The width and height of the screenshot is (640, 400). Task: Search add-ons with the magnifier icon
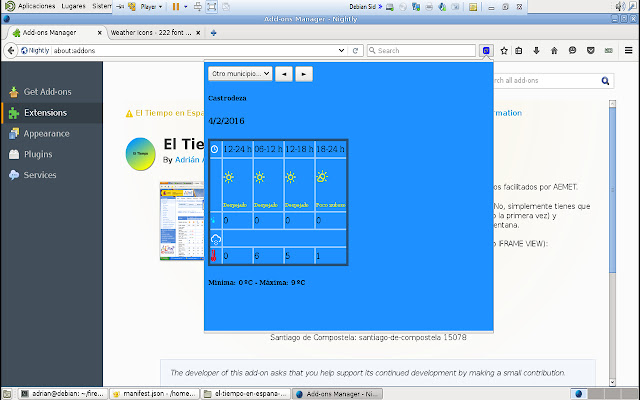point(605,81)
